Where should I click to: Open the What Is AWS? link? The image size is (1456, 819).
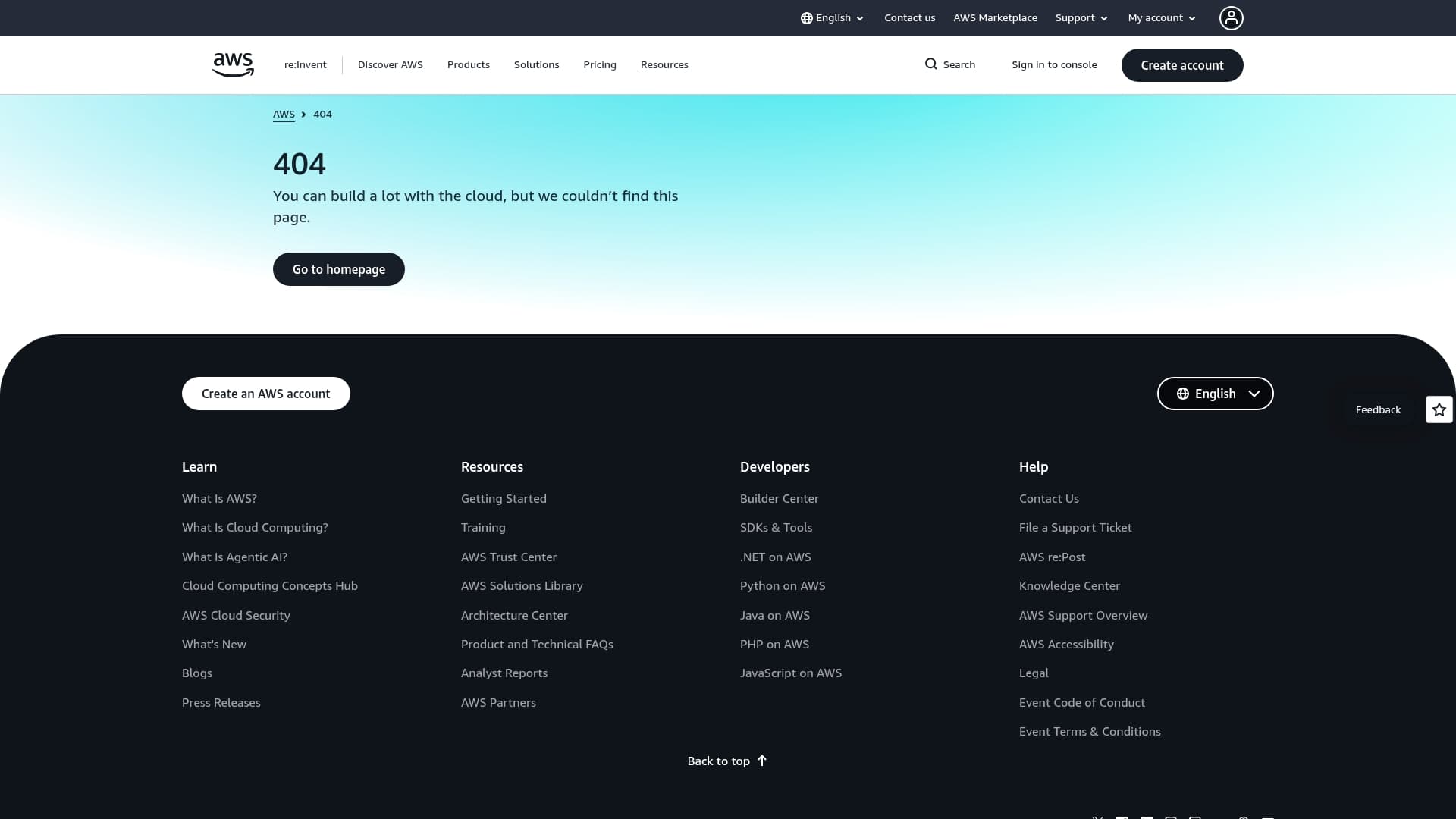click(x=219, y=498)
